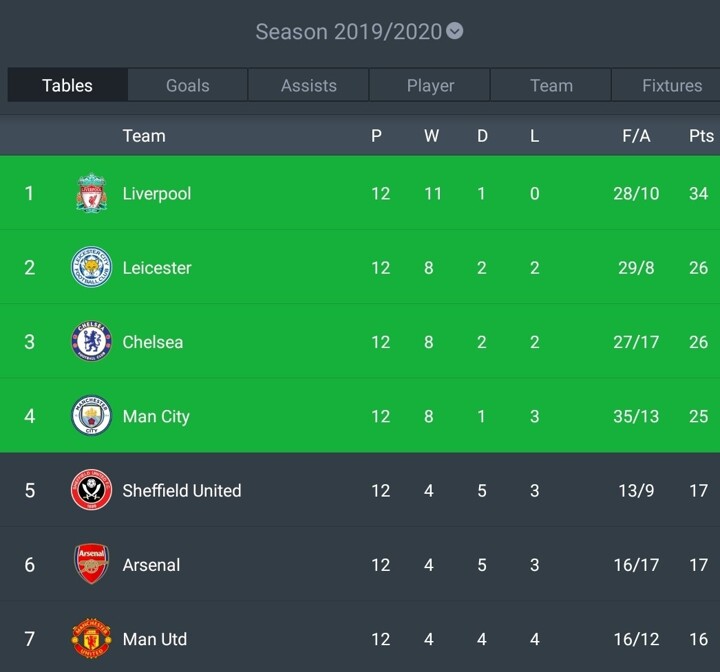This screenshot has height=672, width=720.
Task: Open the Season 2019/2020 dropdown label
Action: [x=348, y=31]
